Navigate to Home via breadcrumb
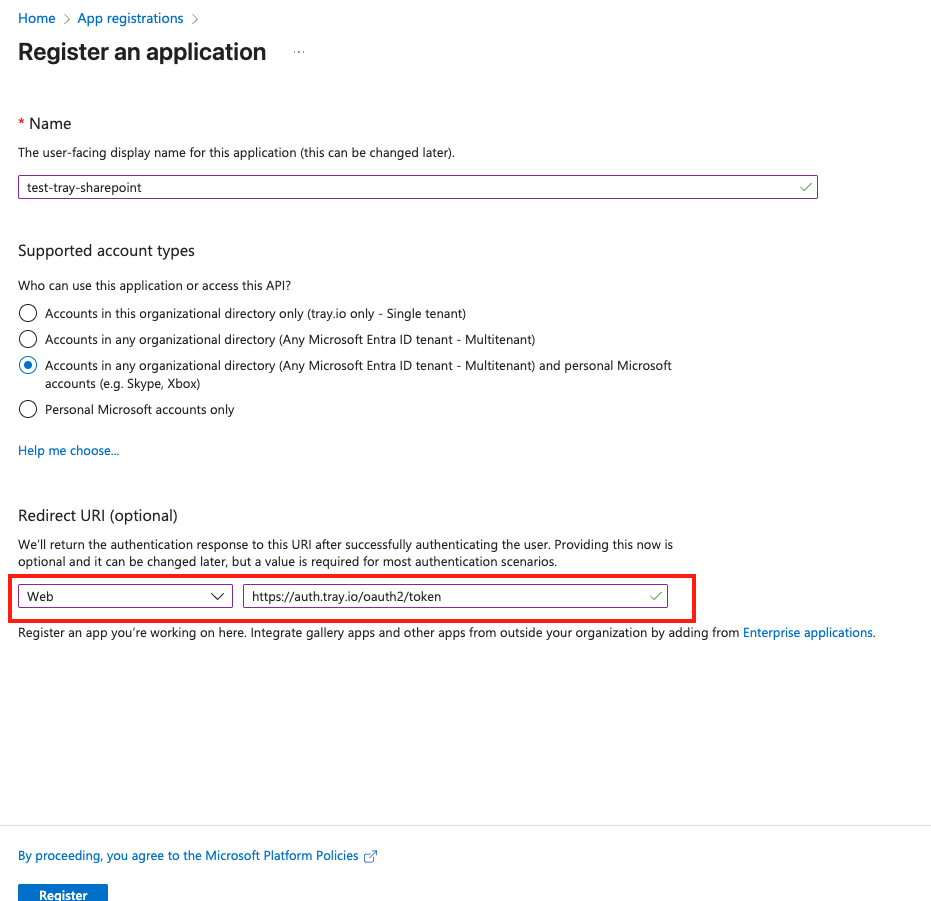The image size is (931, 901). [36, 18]
